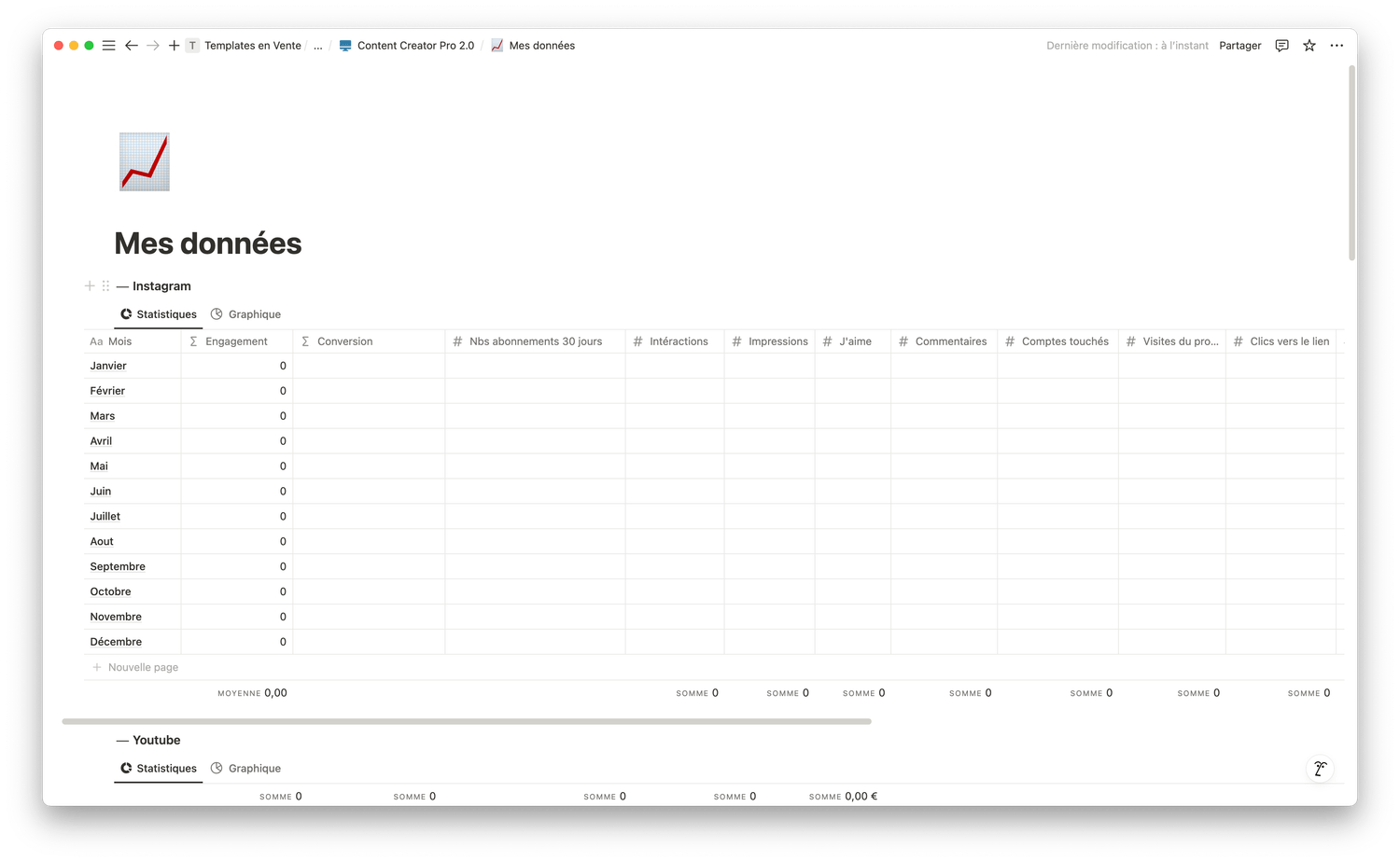Click the plus icon beside Instagram heading
This screenshot has width=1400, height=862.
[x=90, y=285]
